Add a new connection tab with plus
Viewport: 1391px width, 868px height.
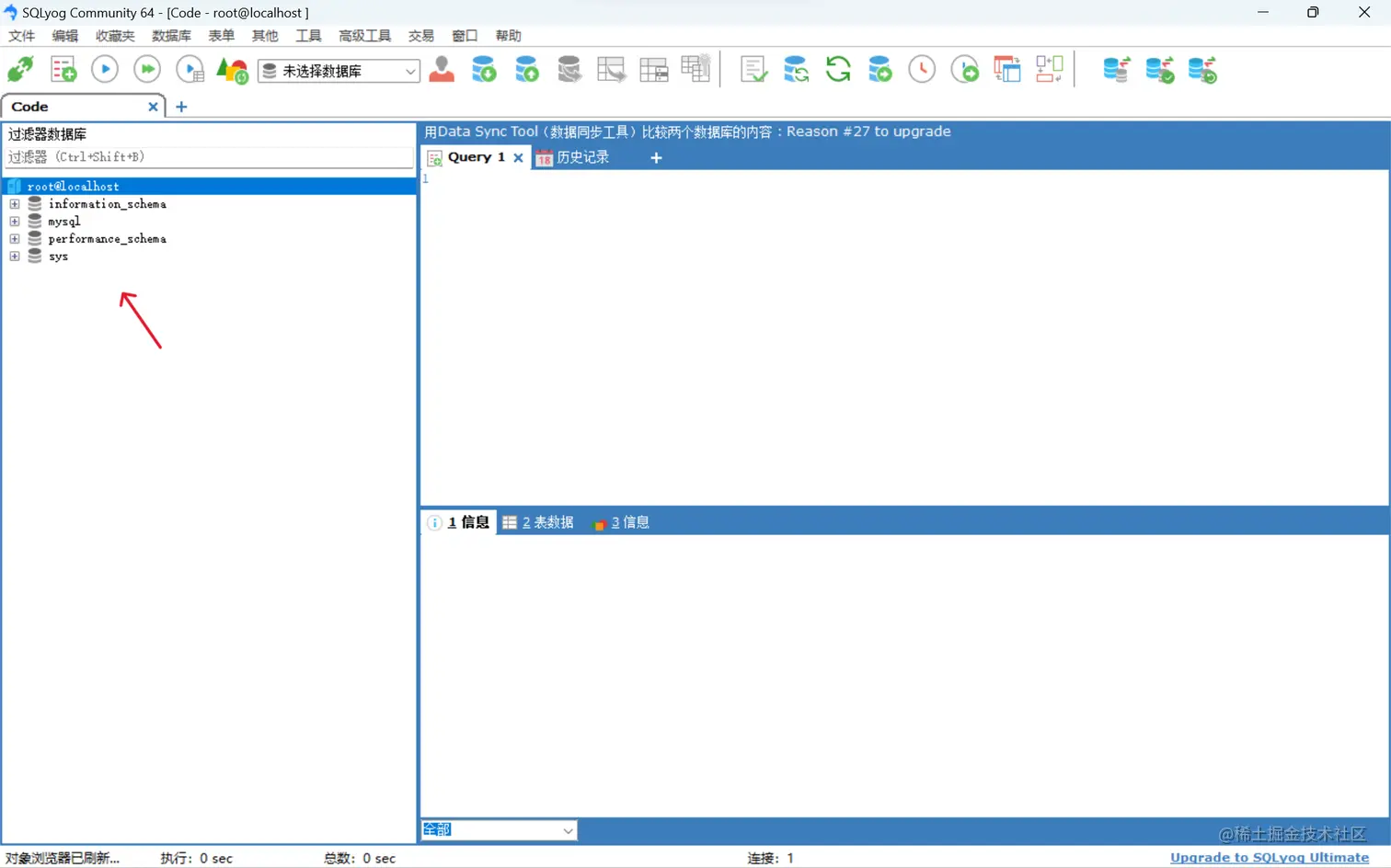click(x=181, y=107)
